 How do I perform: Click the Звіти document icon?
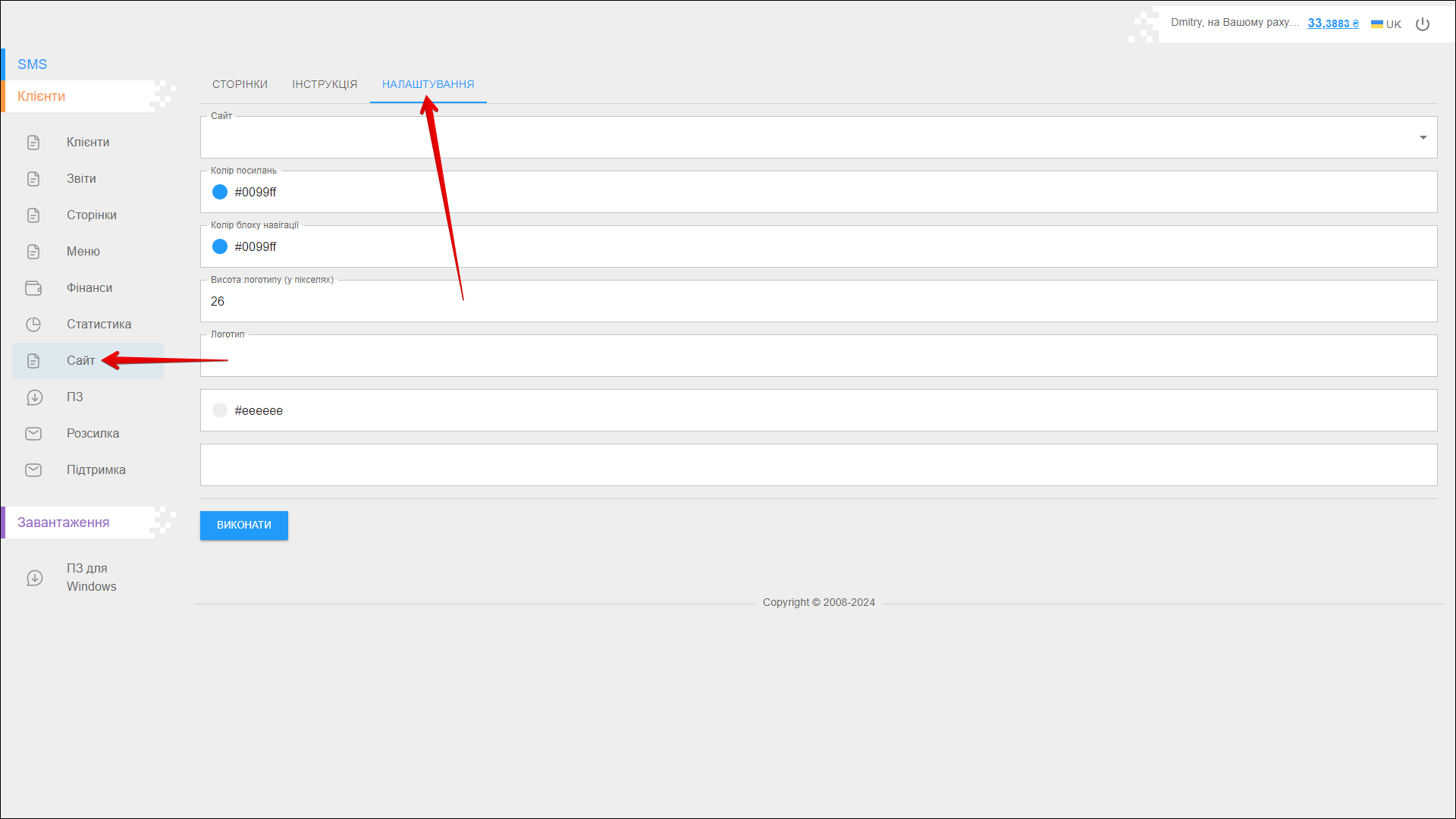pyautogui.click(x=33, y=179)
